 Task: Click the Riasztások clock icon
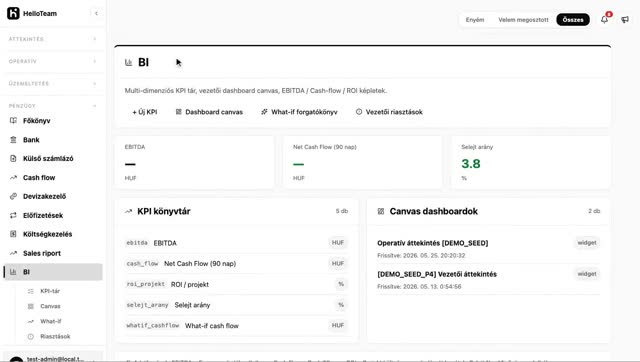(x=31, y=336)
